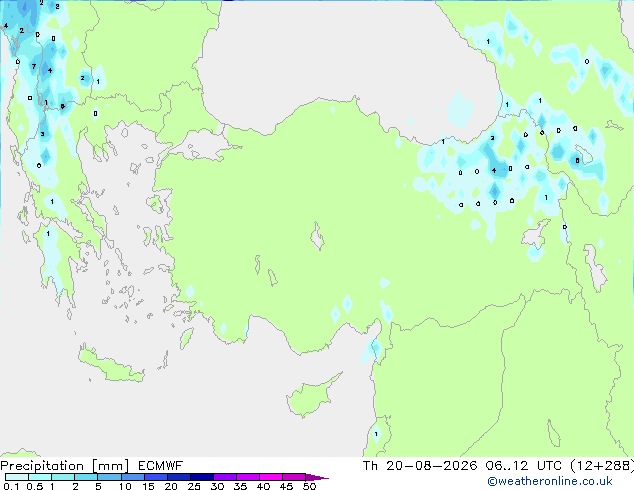The width and height of the screenshot is (634, 490).
Task: Click the weatheronline.co.uk copyright link
Action: 549,481
